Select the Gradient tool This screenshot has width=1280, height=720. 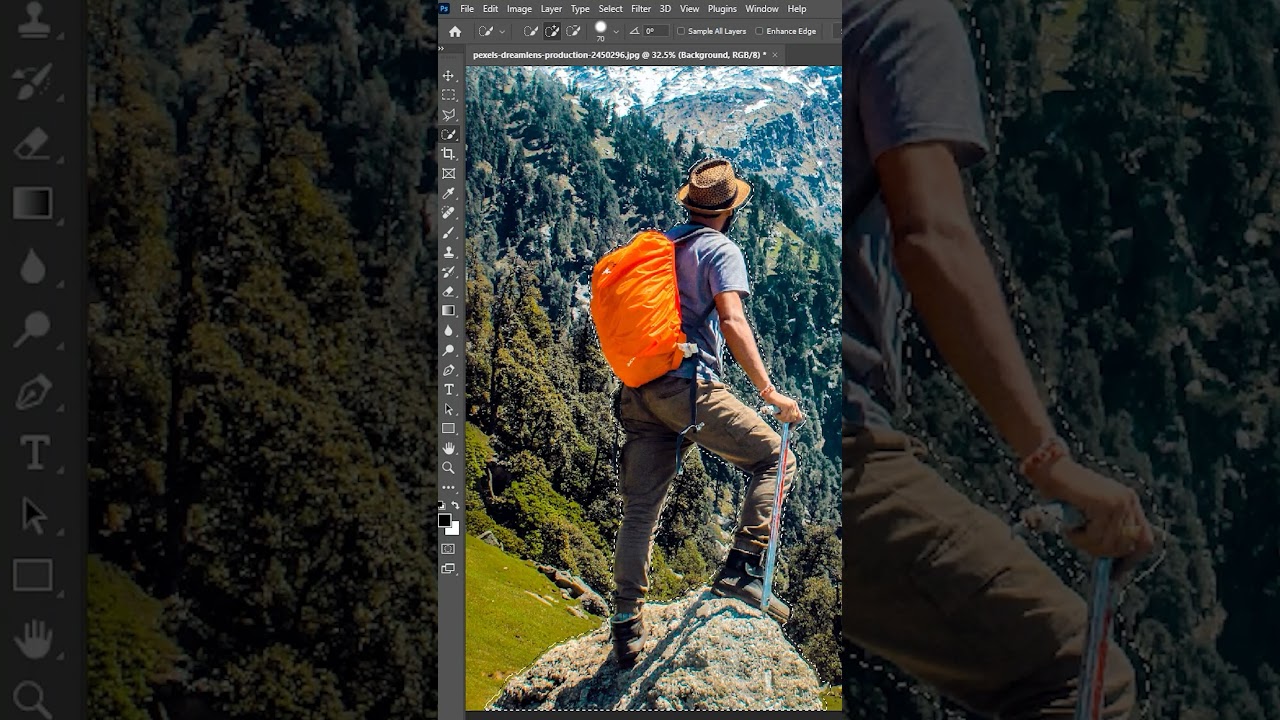tap(449, 311)
